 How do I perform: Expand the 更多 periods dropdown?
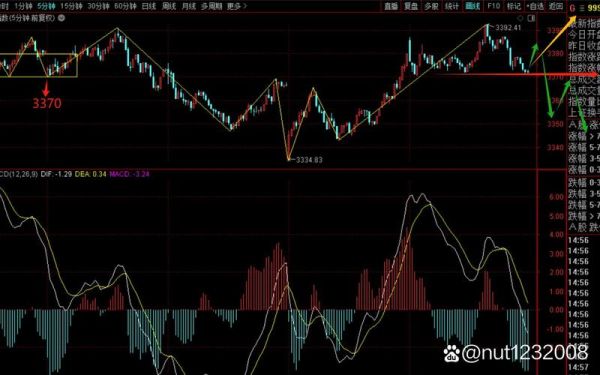(x=237, y=6)
